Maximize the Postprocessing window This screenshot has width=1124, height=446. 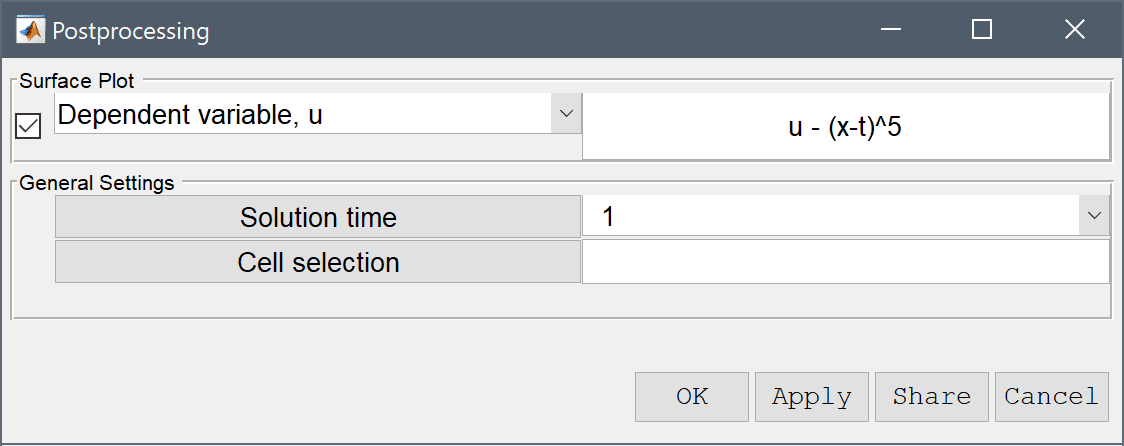(x=982, y=29)
